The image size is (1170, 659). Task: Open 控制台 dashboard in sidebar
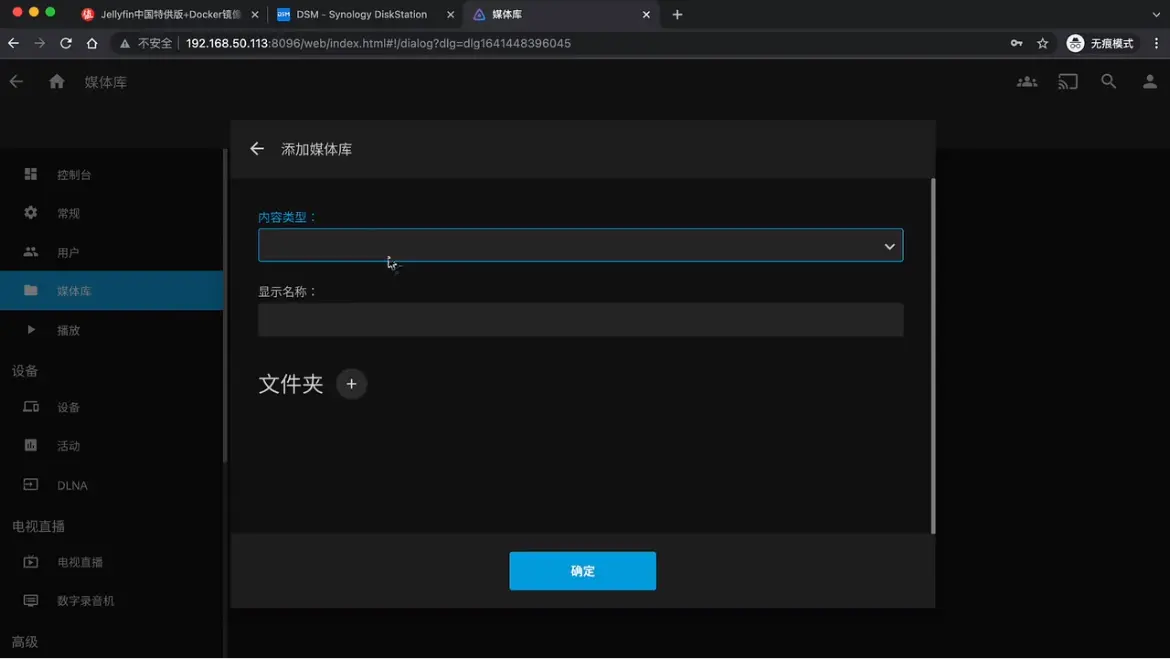tap(74, 175)
